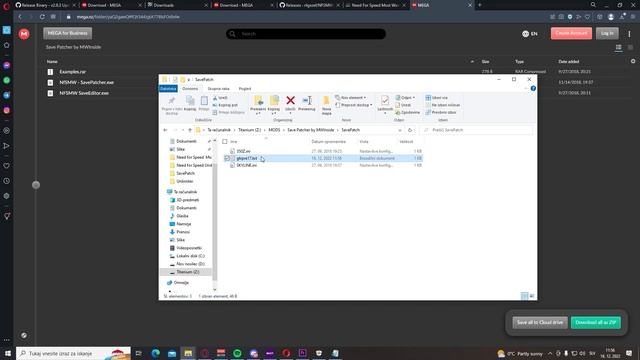The image size is (640, 360).
Task: Click the Explorer Back arrow
Action: click(x=165, y=130)
